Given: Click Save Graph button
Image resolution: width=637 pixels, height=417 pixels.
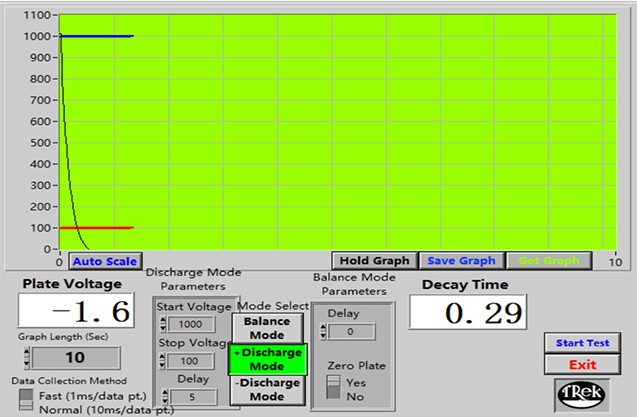Looking at the screenshot, I should (454, 261).
